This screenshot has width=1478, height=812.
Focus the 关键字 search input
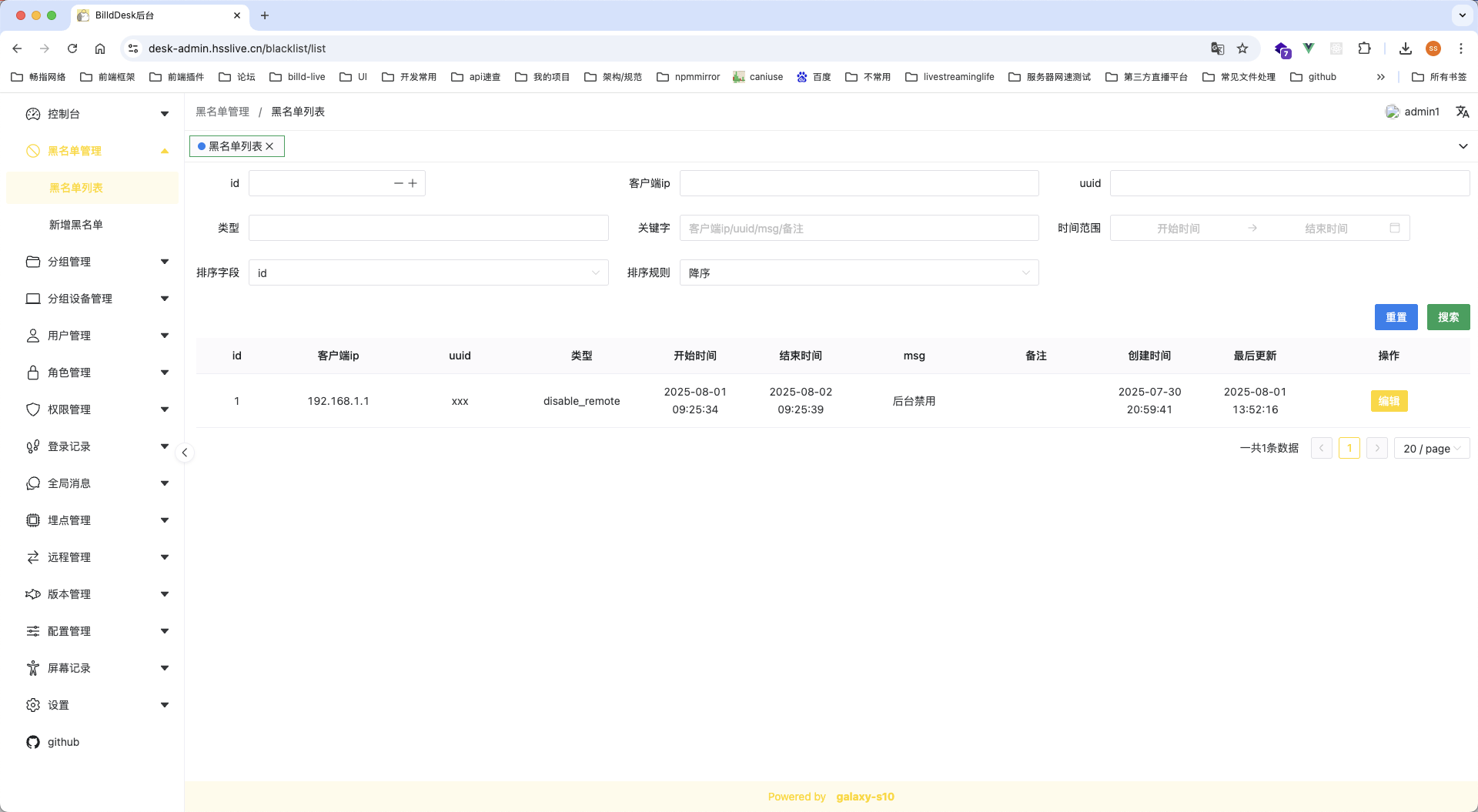click(x=859, y=228)
